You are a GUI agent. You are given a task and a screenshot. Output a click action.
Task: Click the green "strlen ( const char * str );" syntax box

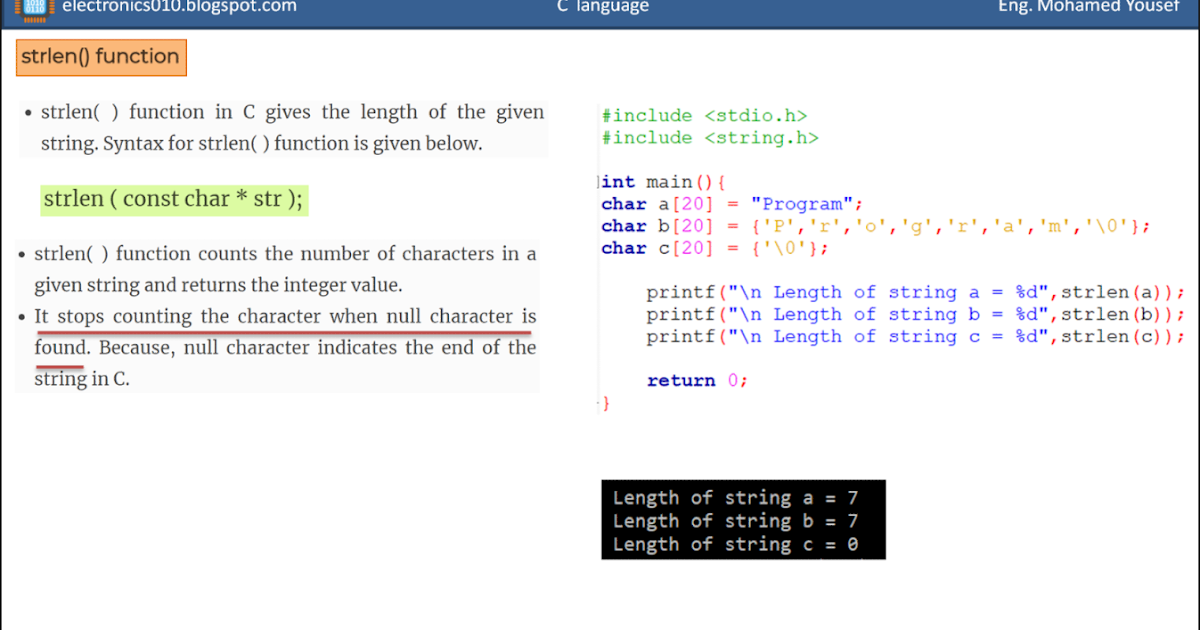[173, 199]
